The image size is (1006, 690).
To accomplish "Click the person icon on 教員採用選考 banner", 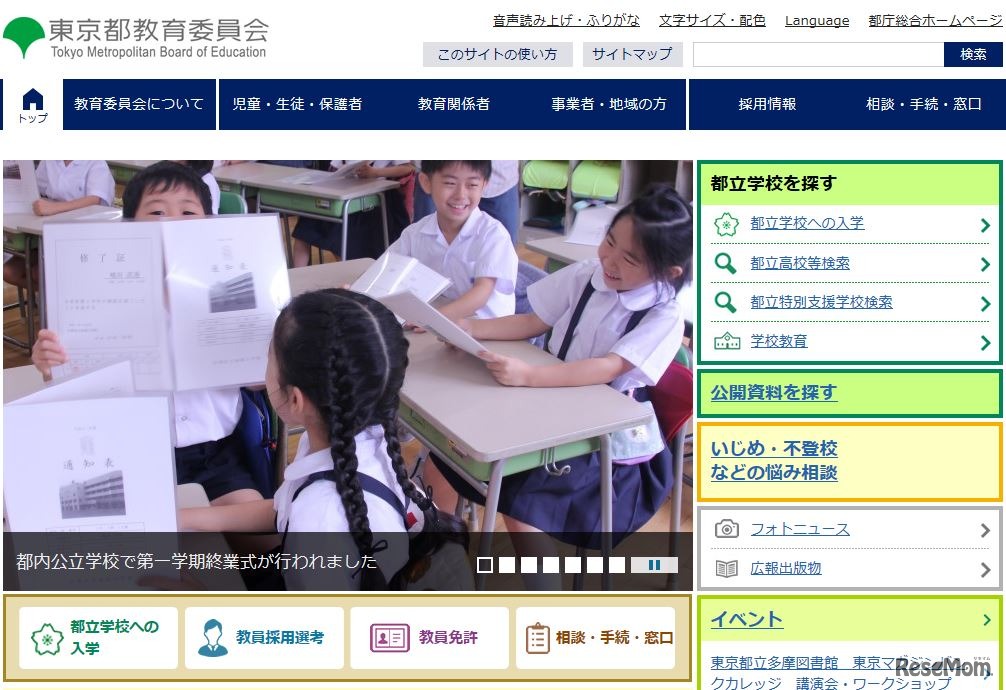I will (213, 638).
